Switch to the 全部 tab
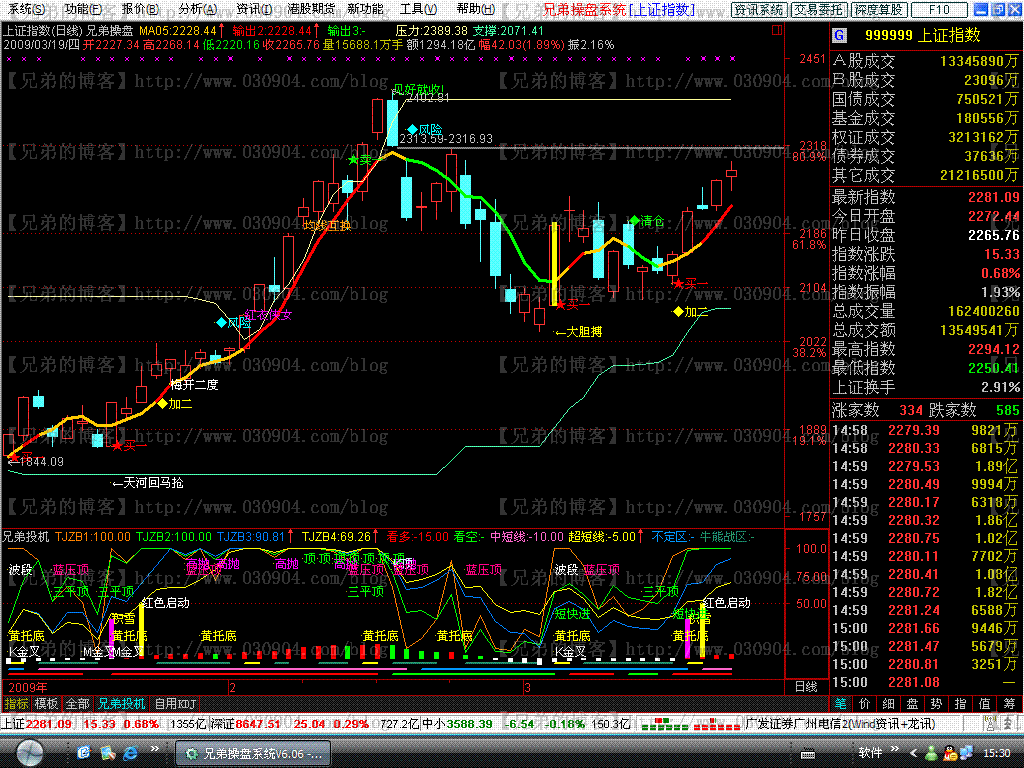1024x768 pixels. [77, 704]
